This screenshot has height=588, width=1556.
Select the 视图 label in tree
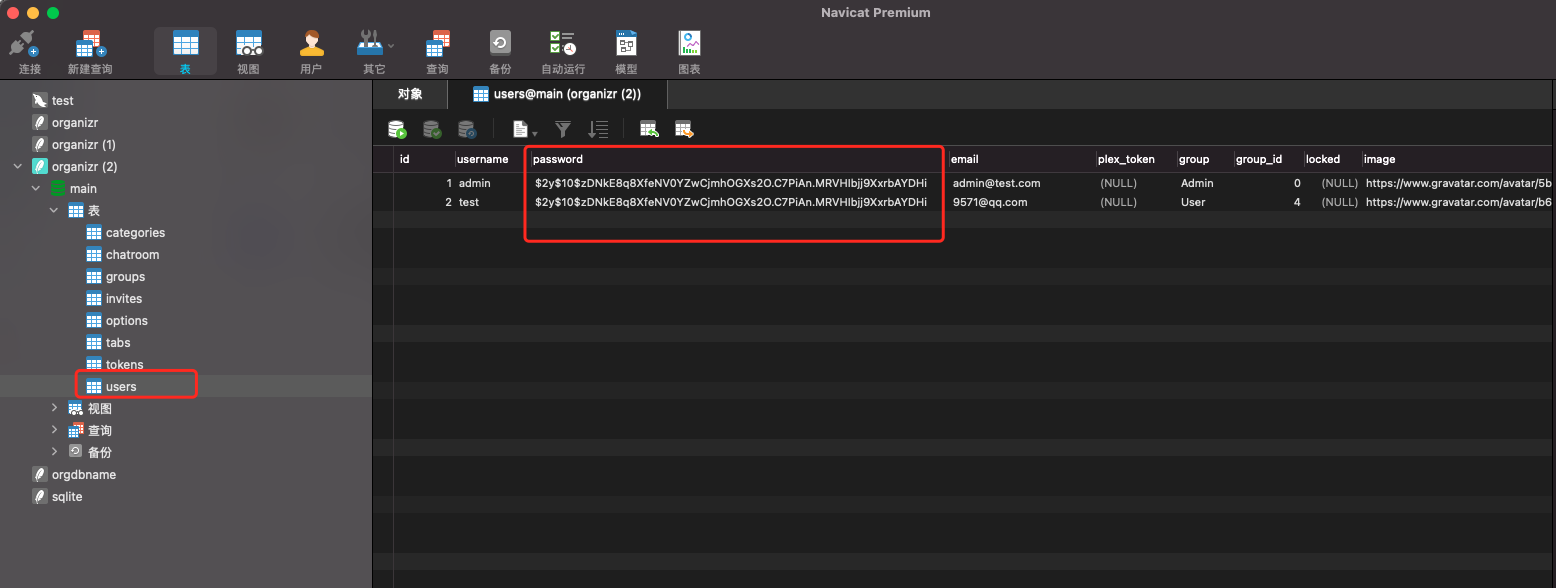100,409
